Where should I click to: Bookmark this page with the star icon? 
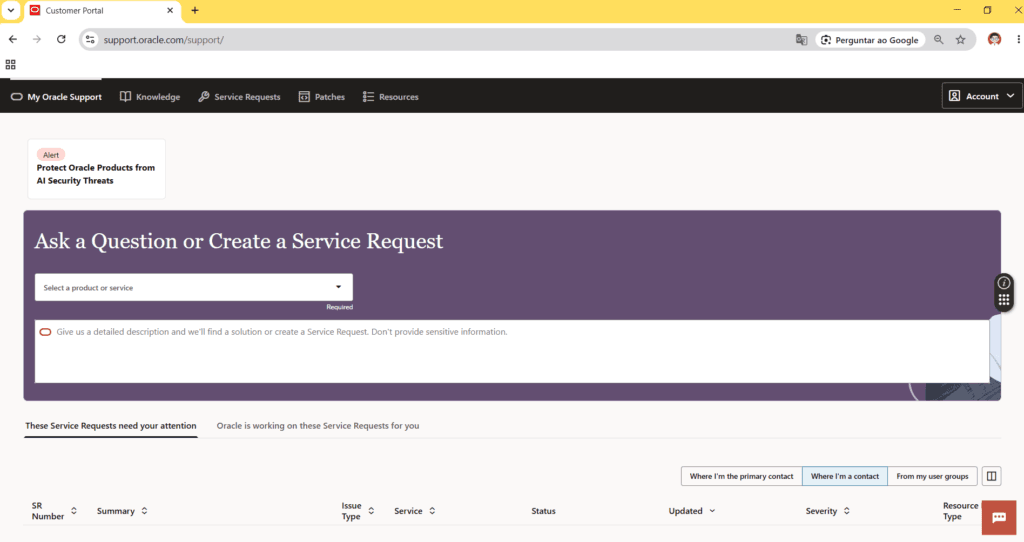961,40
